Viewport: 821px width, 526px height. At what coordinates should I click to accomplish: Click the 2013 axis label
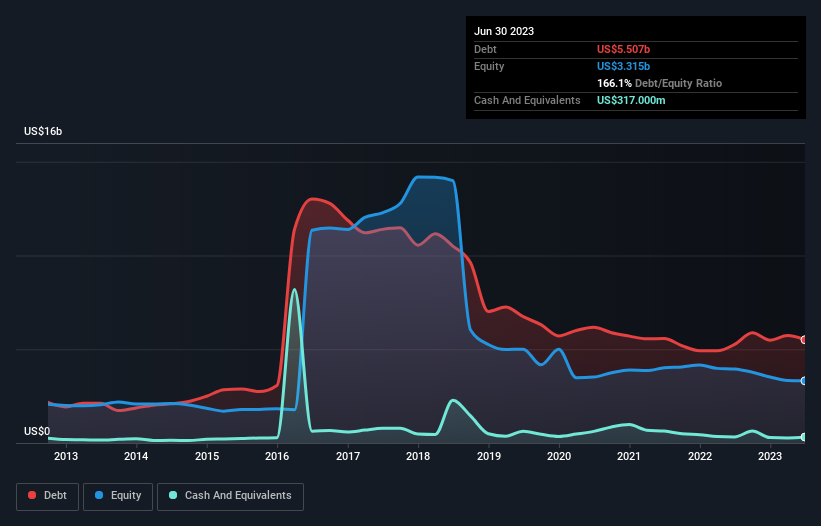tap(66, 456)
